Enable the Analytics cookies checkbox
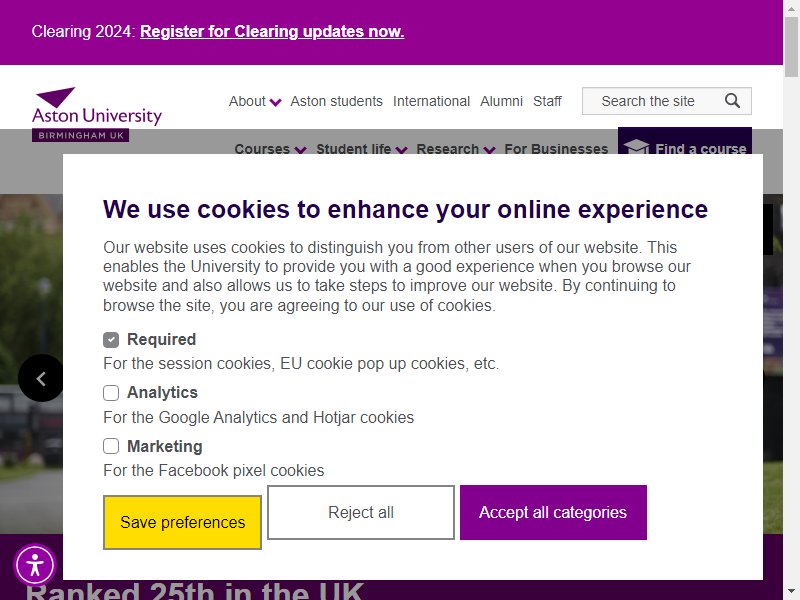 (111, 393)
